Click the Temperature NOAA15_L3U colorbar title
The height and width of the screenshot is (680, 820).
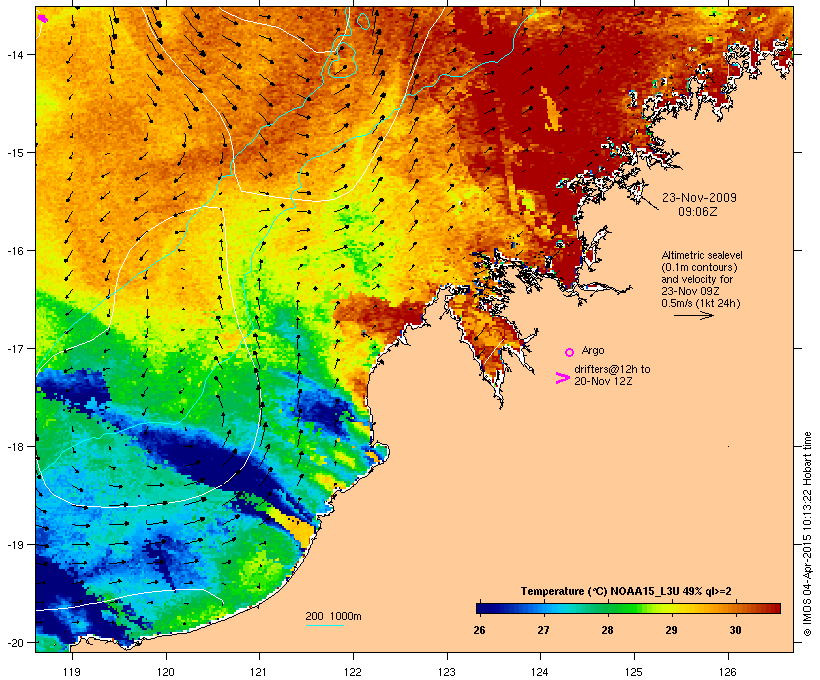(x=626, y=591)
